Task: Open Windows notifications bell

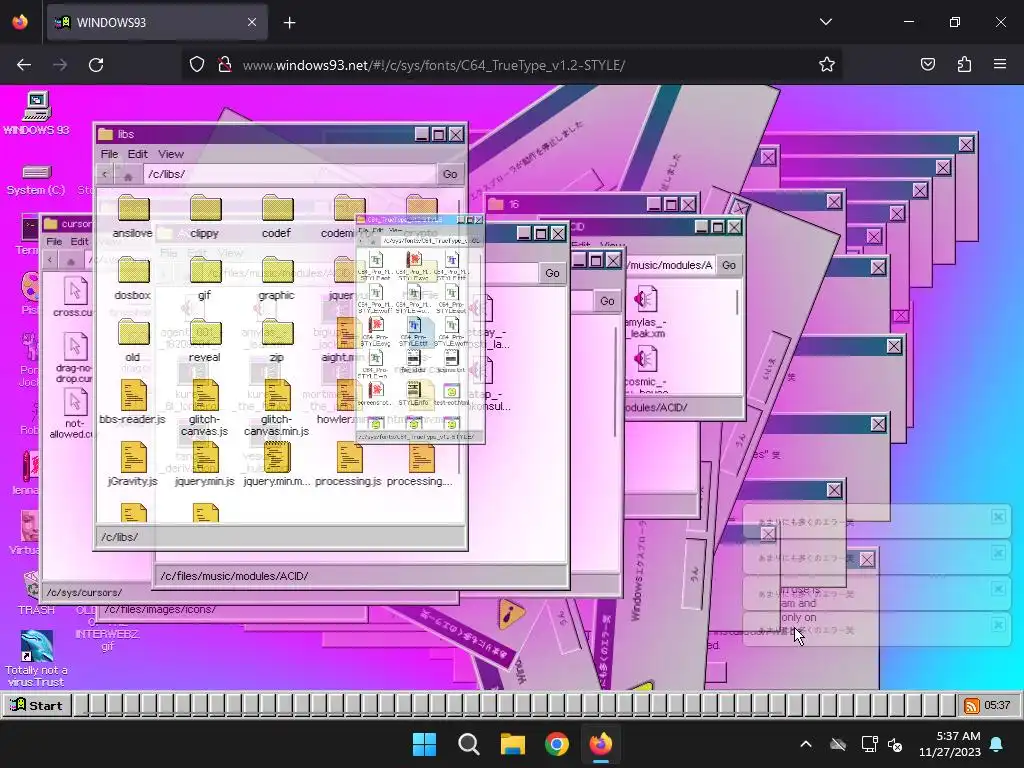Action: click(x=997, y=744)
